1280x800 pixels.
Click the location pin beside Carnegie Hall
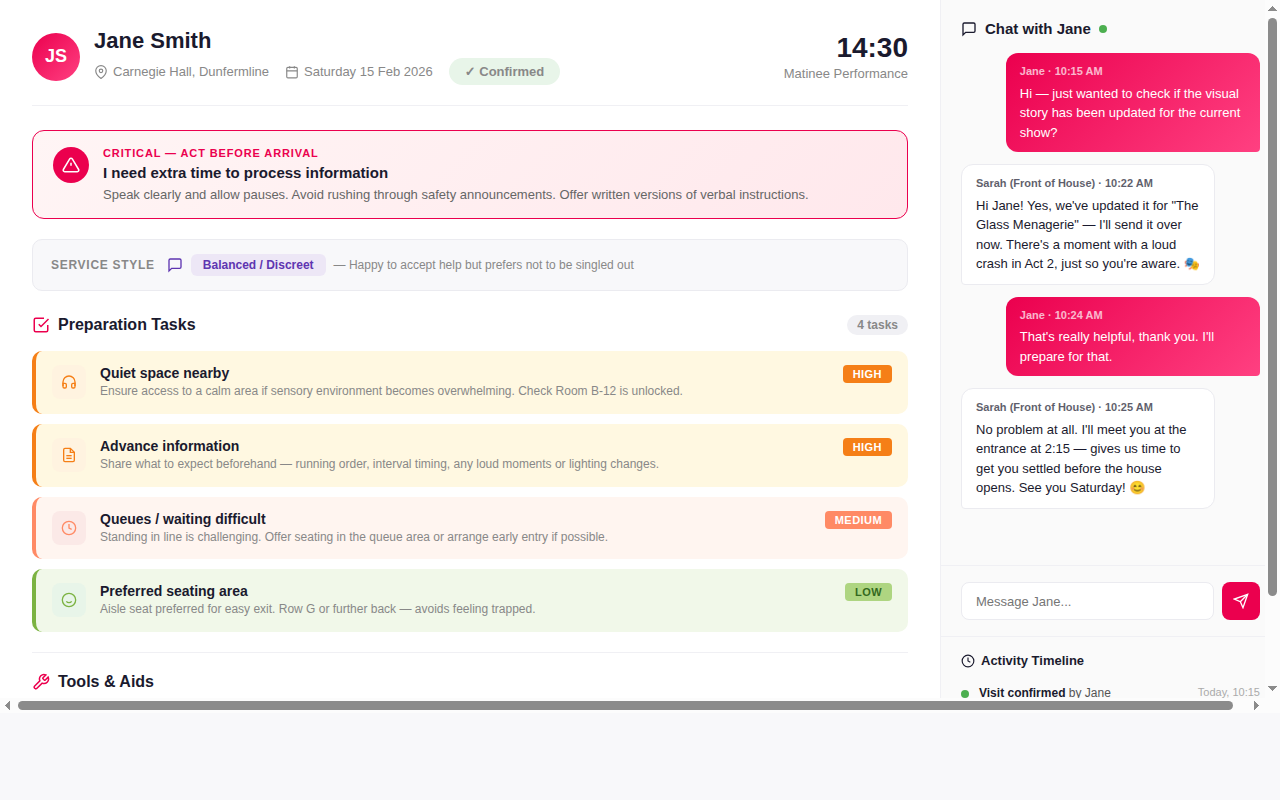pos(101,71)
